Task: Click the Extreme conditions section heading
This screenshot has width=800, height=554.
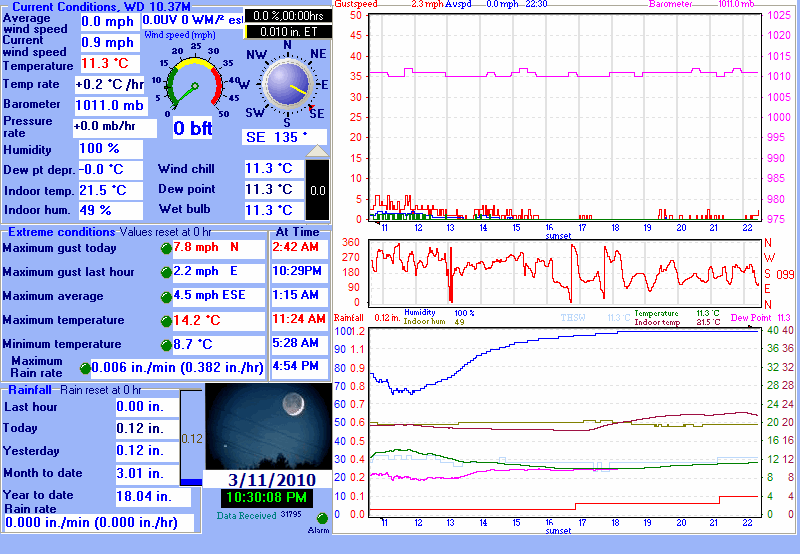Action: 62,232
